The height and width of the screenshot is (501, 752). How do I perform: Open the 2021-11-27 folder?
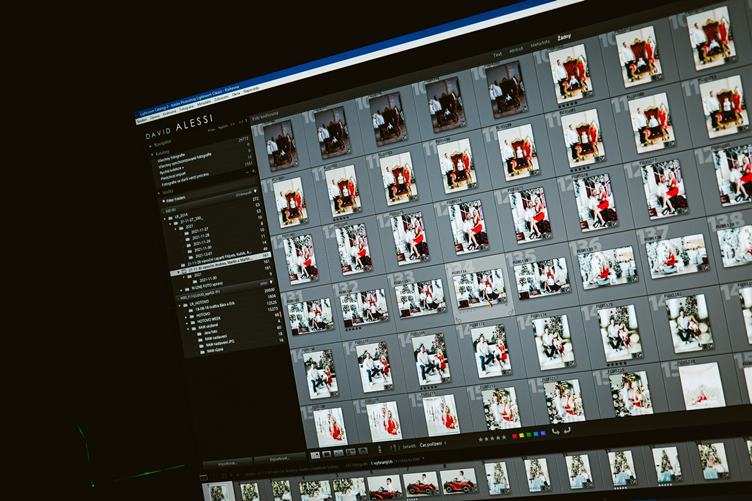point(200,231)
